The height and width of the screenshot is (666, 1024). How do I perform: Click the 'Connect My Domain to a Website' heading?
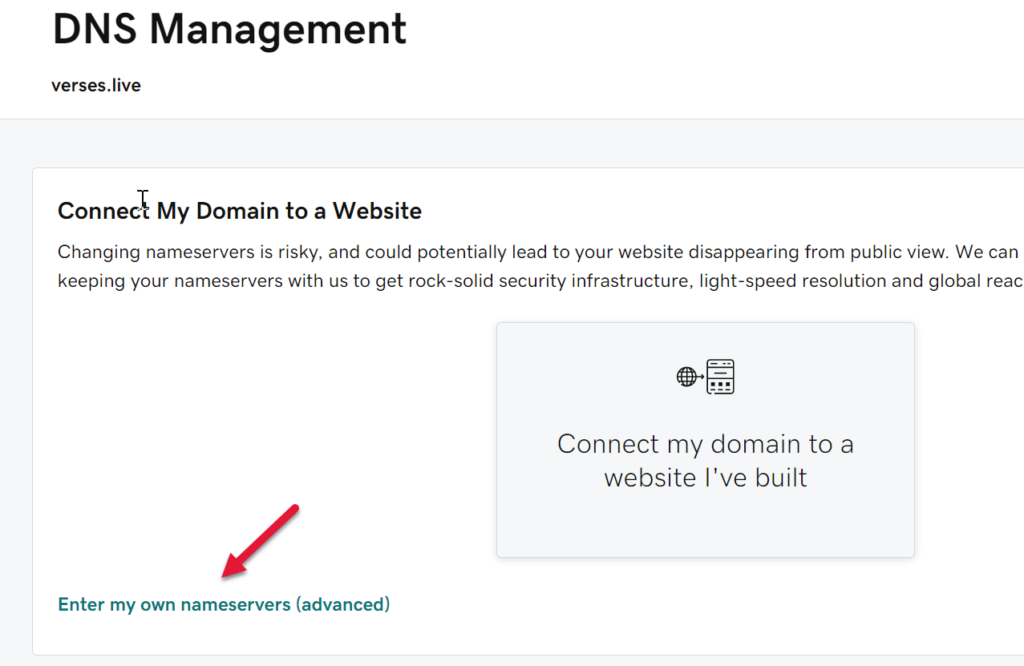pyautogui.click(x=240, y=211)
